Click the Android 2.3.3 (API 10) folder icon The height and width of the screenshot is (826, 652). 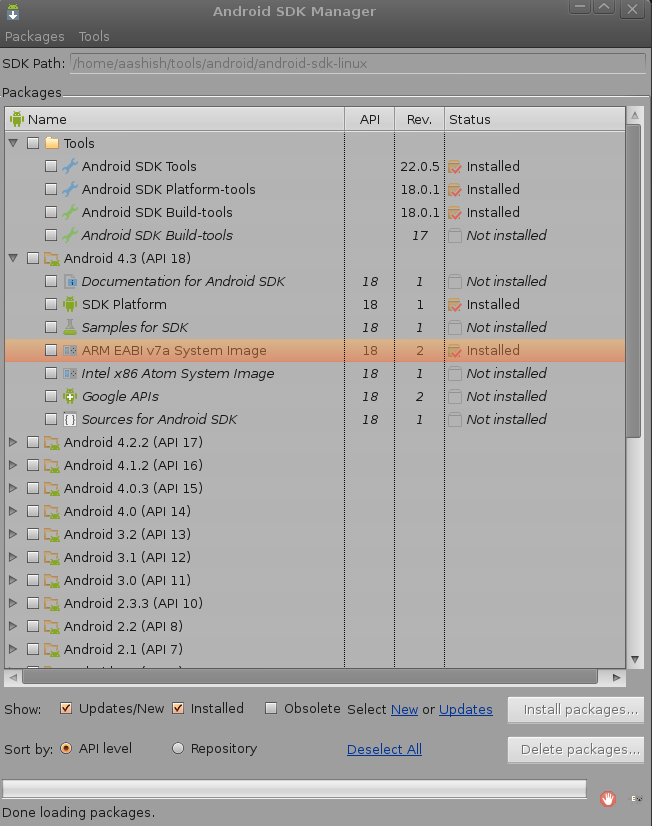click(x=52, y=604)
